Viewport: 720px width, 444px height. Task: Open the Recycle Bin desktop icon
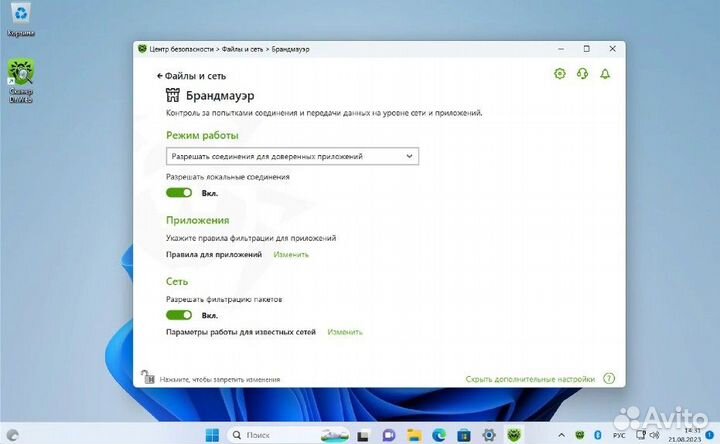(x=21, y=20)
